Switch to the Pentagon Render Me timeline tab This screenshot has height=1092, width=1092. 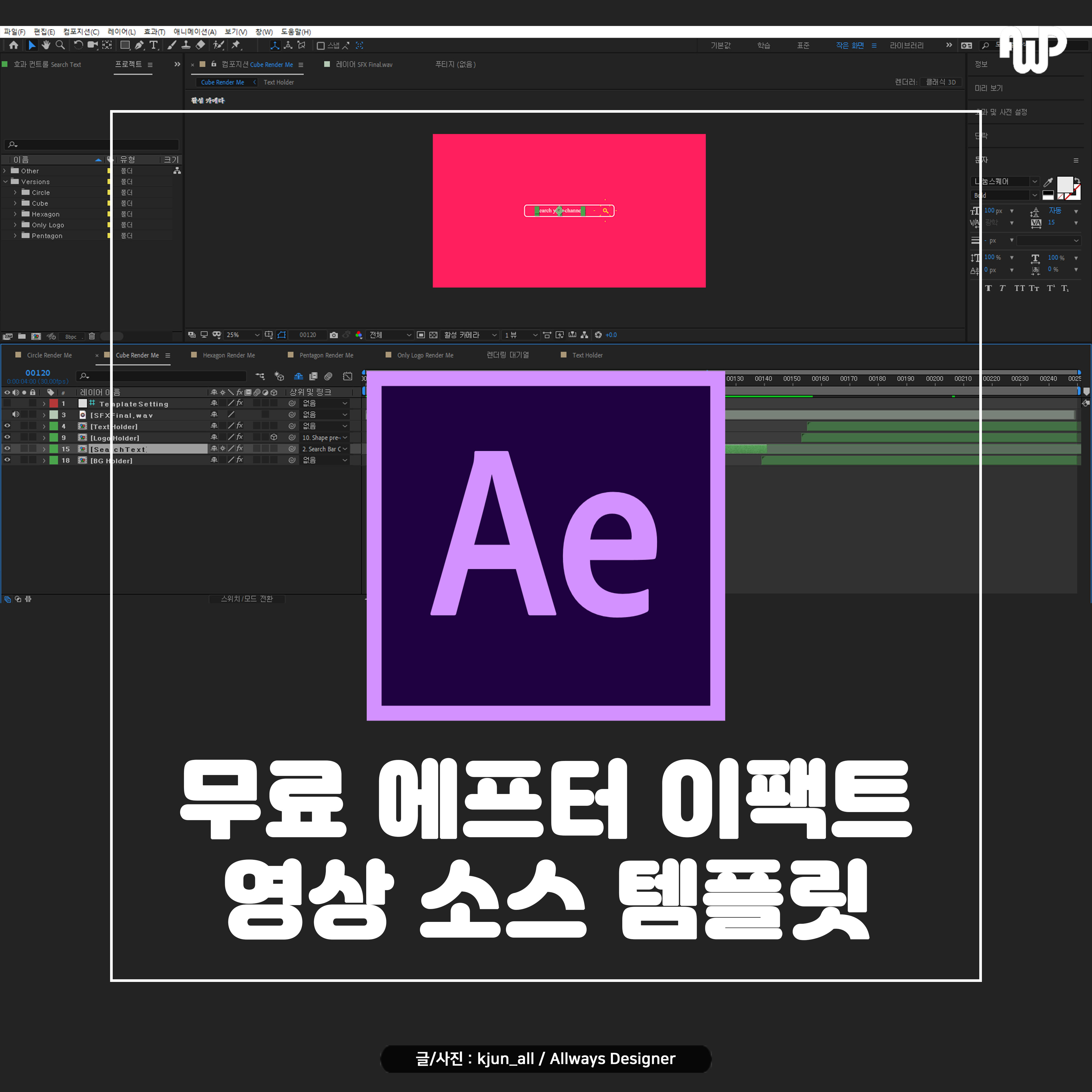click(x=326, y=355)
